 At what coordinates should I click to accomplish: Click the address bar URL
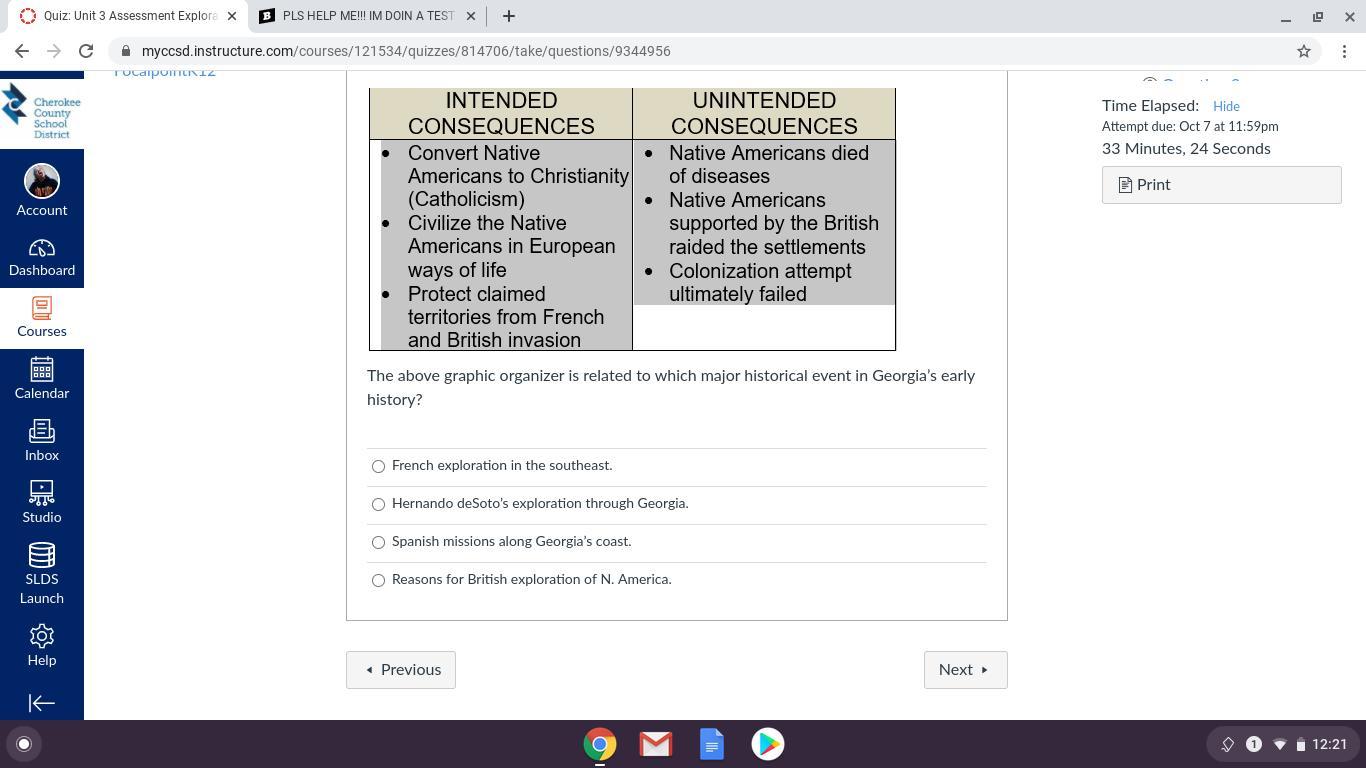[406, 51]
